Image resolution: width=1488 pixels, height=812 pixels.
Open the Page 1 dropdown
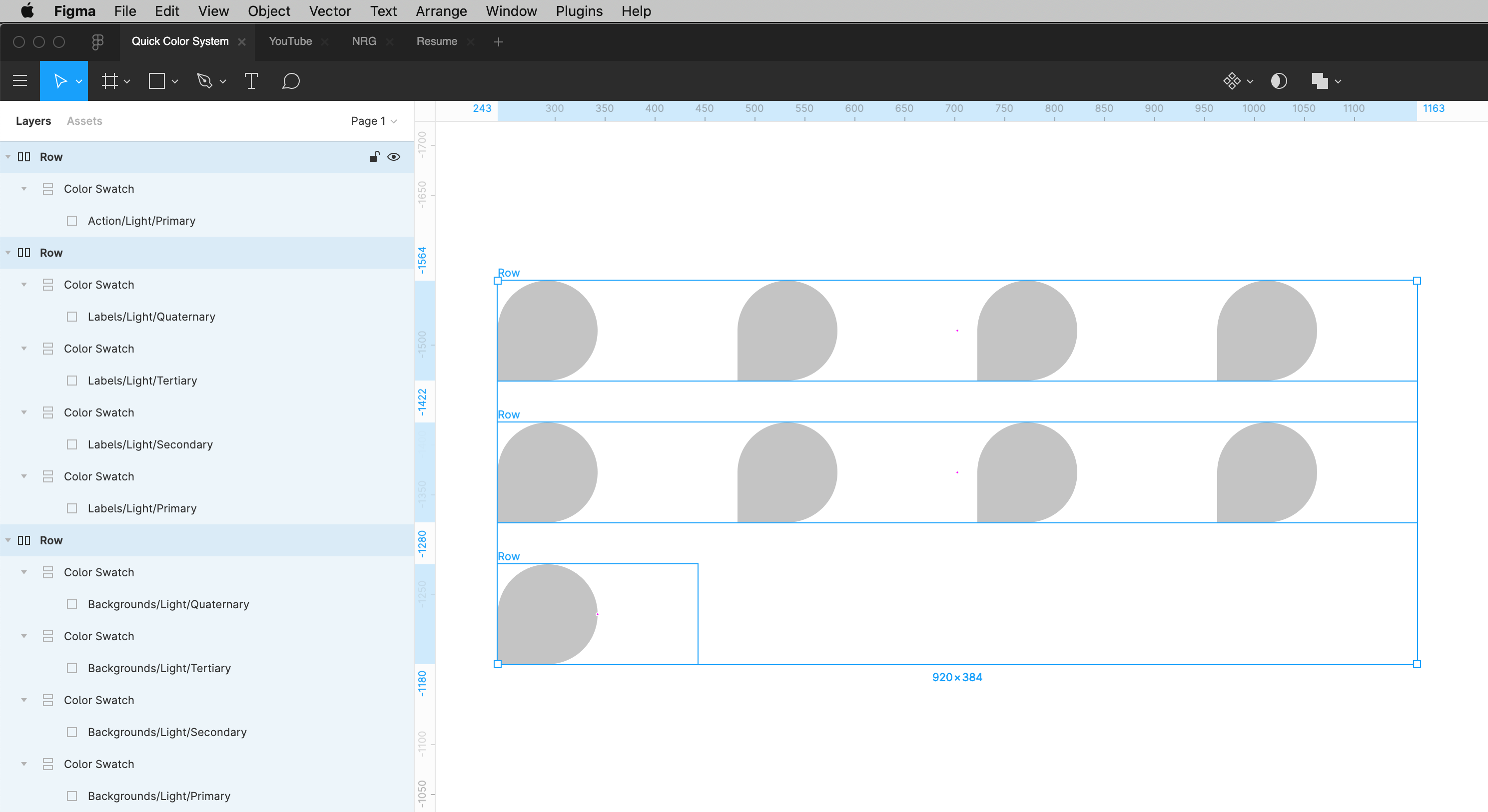pos(374,121)
